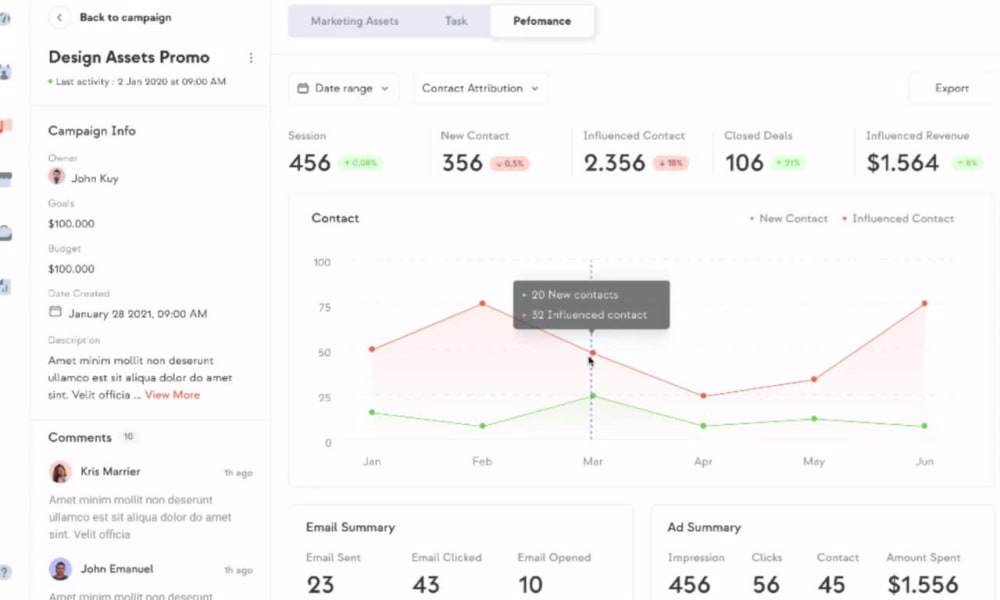Open the contacts person icon in sidebar

pos(5,72)
